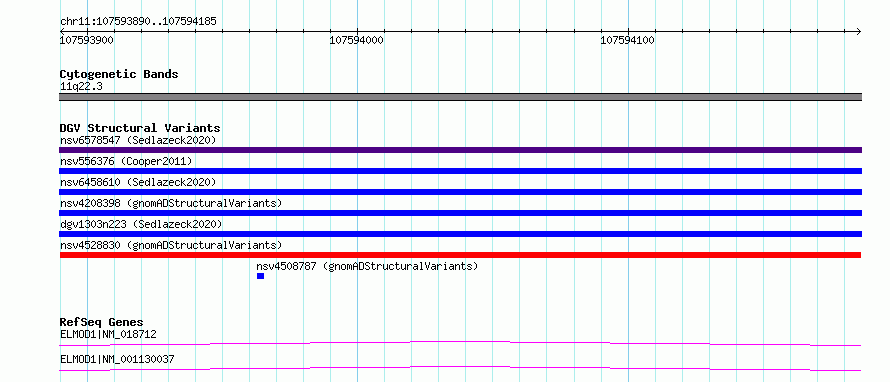
Task: Click the RefSeq Genes track title
Action: pos(102,322)
